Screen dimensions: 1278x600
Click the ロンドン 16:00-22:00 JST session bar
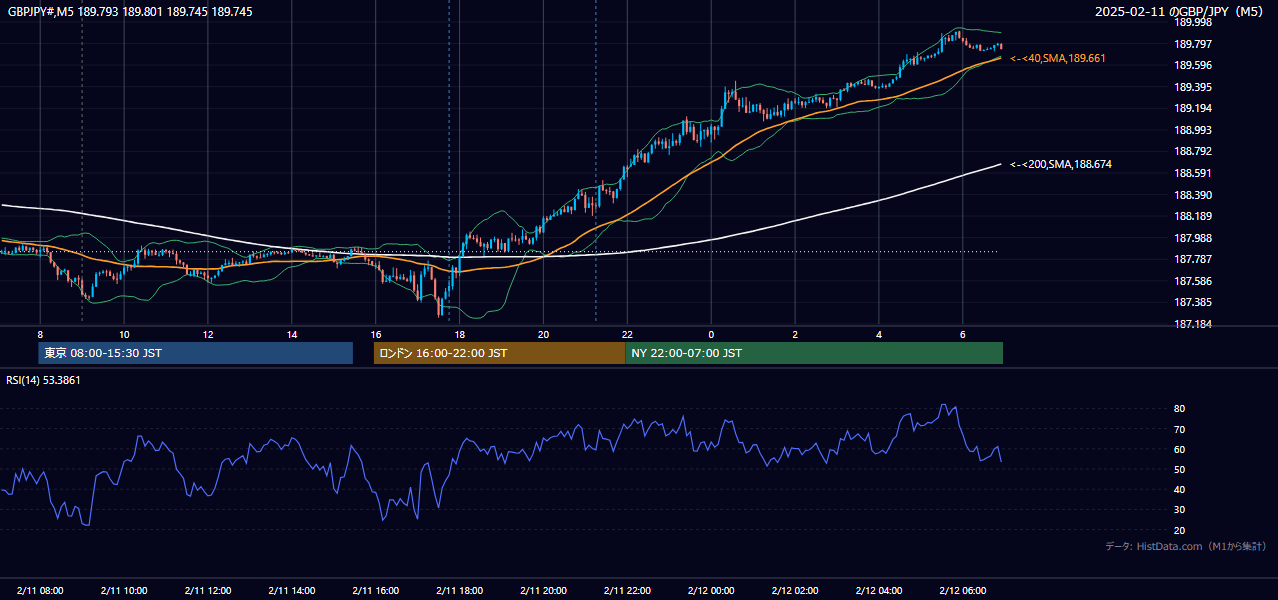click(499, 353)
